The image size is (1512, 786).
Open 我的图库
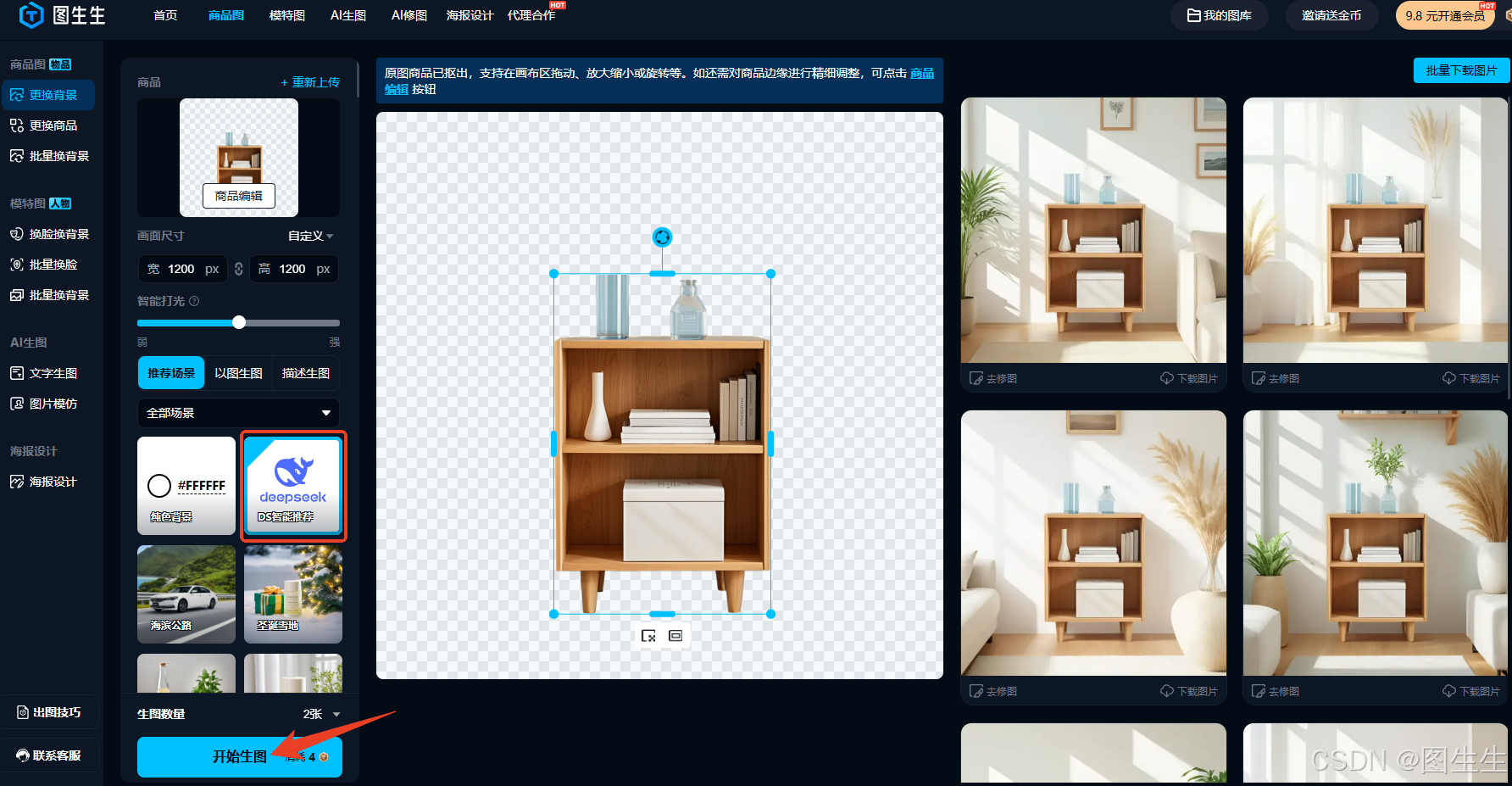click(1220, 15)
